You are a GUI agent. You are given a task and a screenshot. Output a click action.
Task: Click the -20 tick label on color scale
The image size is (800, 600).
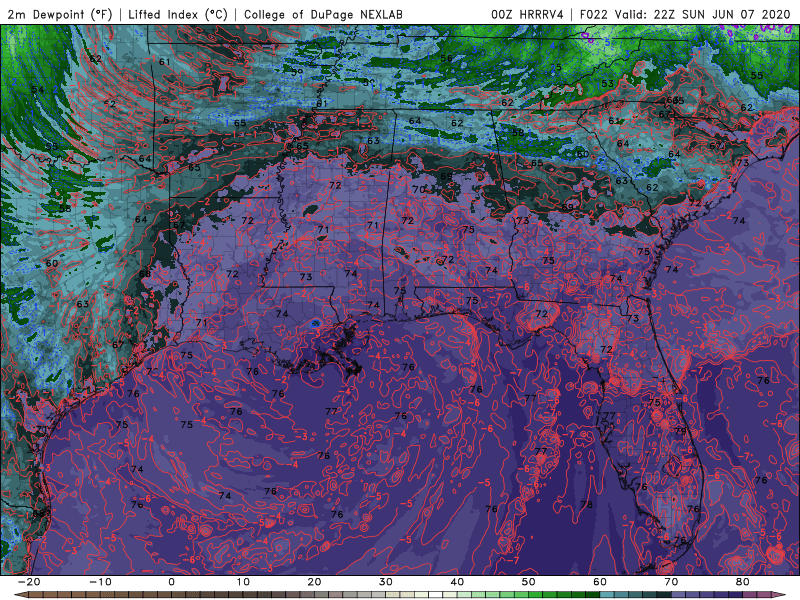point(29,582)
